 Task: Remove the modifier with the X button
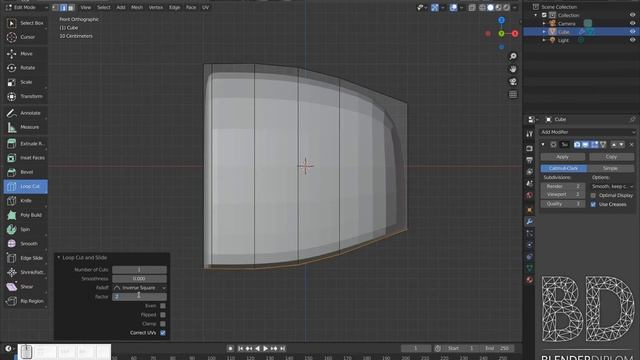pyautogui.click(x=631, y=144)
